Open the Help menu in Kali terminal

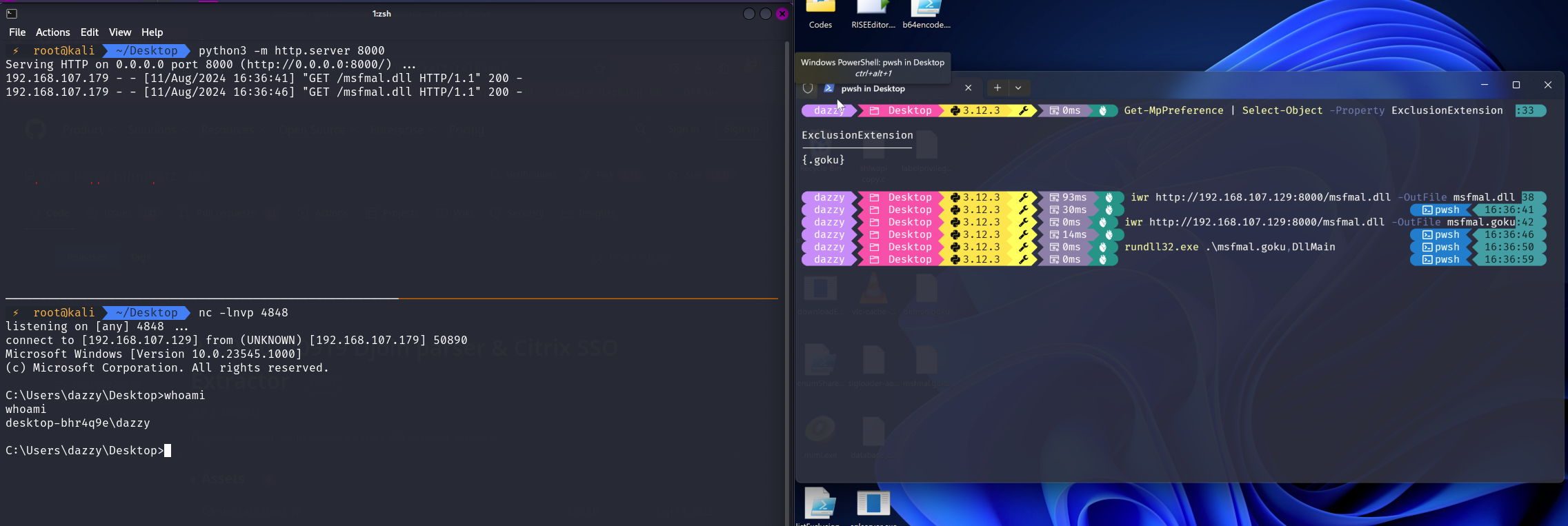click(x=152, y=32)
